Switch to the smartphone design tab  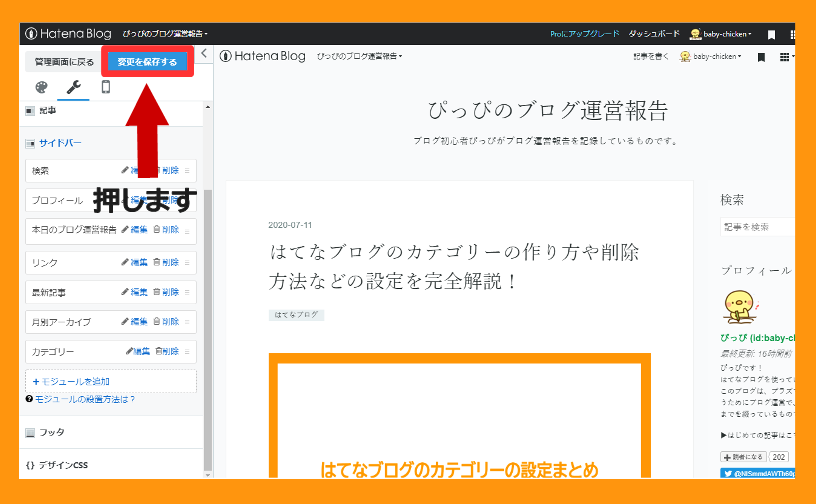click(106, 87)
